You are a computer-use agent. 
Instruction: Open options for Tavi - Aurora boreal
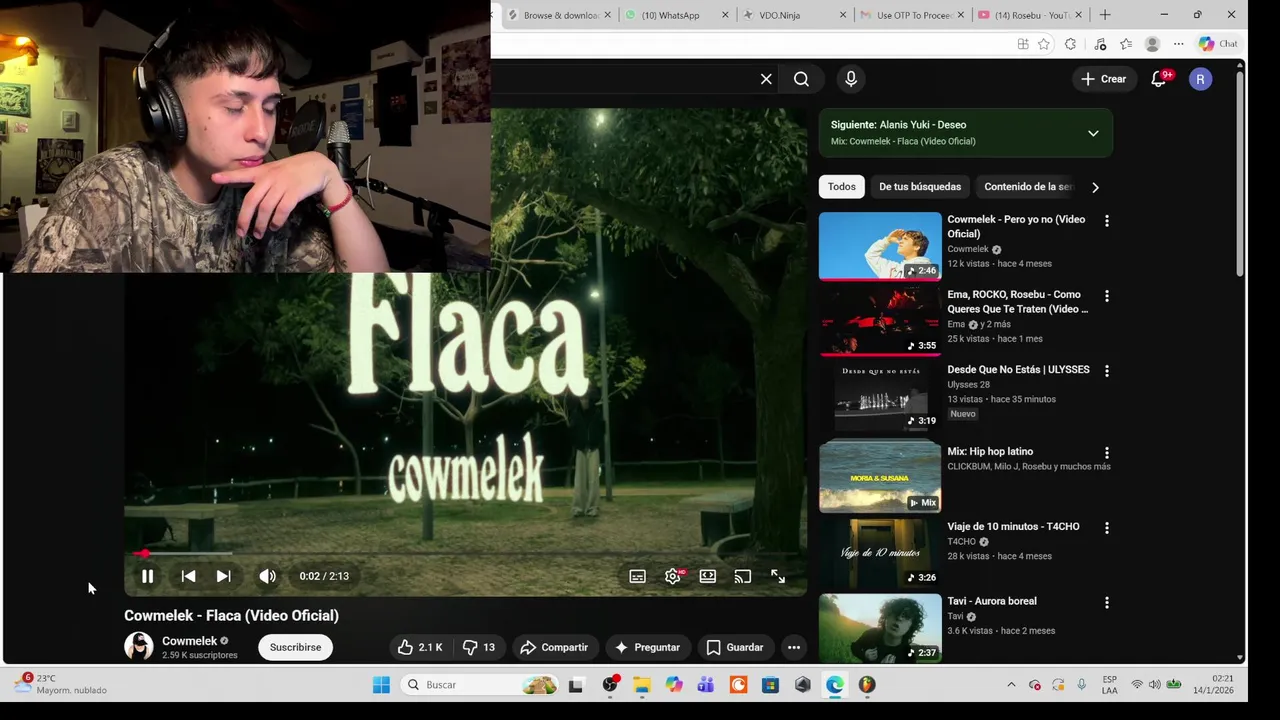[x=1107, y=603]
